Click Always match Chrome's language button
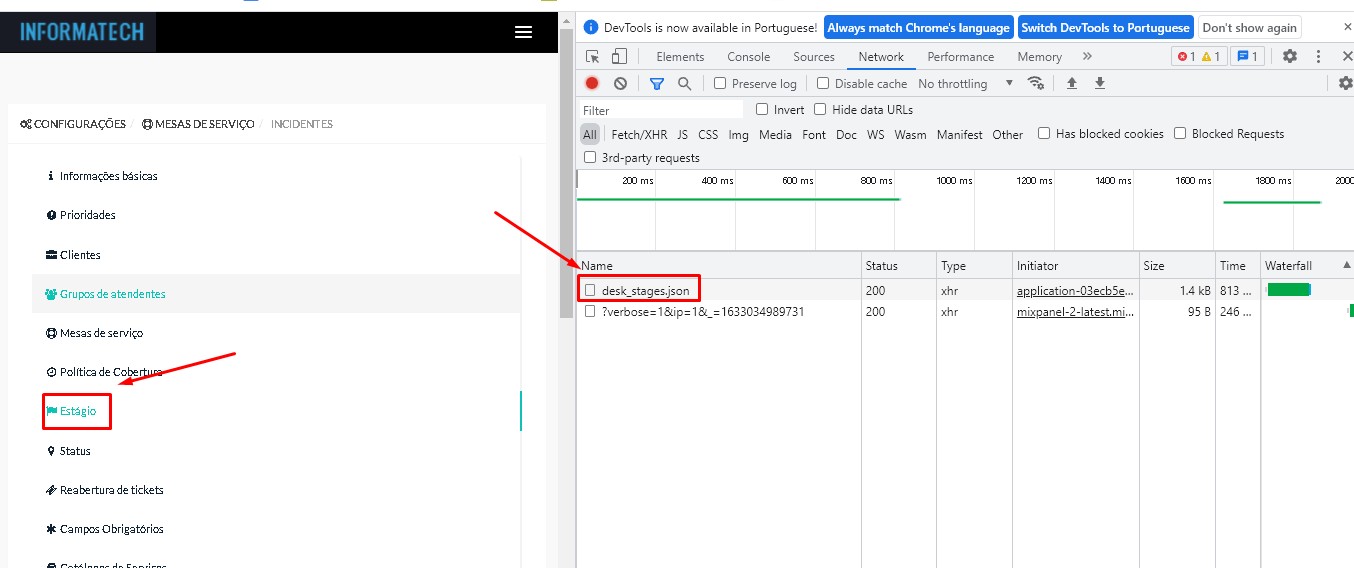 click(x=918, y=28)
